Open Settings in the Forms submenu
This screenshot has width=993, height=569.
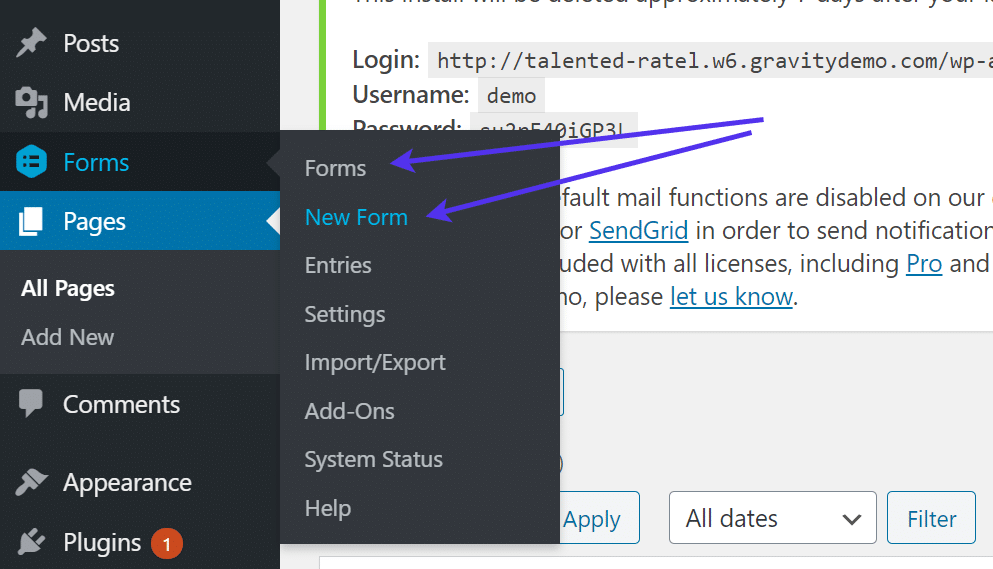click(345, 314)
